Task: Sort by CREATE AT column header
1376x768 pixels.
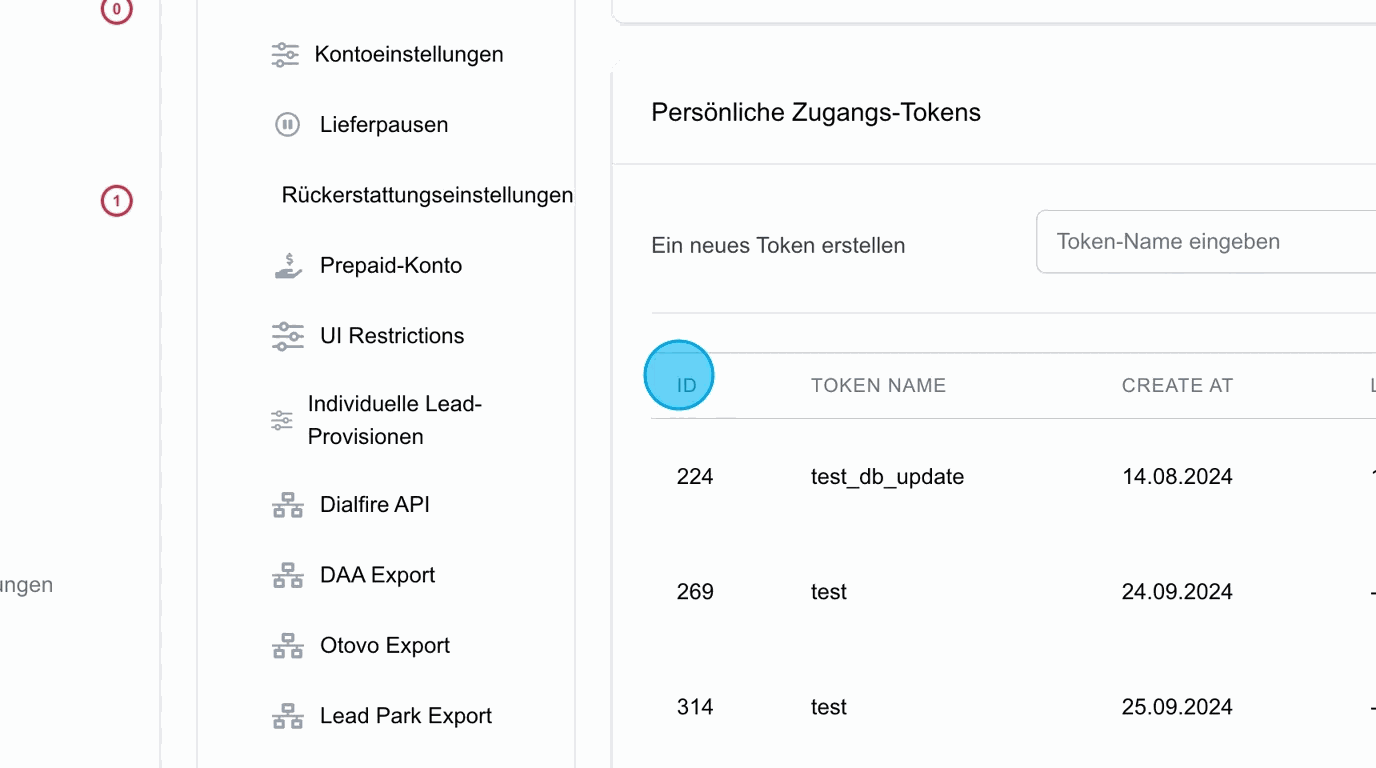Action: coord(1177,385)
